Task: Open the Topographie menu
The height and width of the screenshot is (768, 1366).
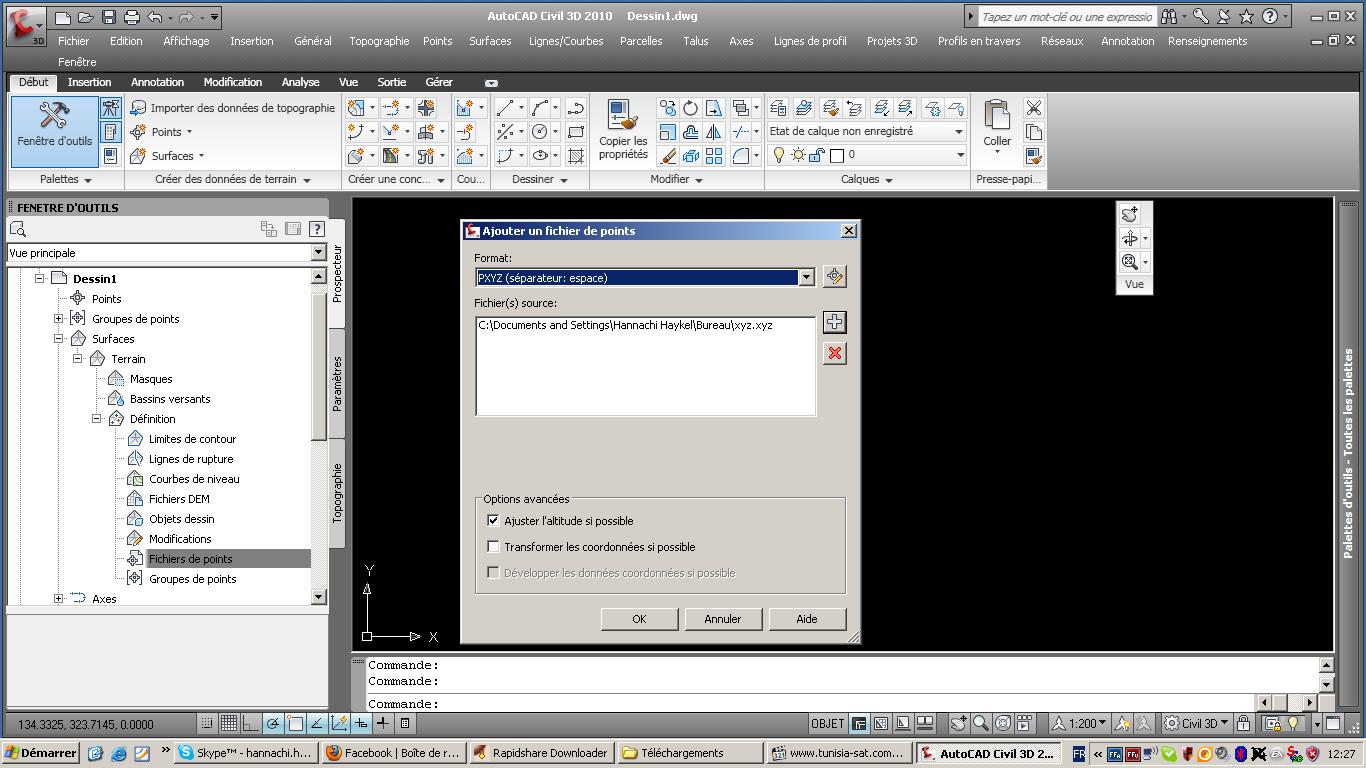Action: click(379, 41)
